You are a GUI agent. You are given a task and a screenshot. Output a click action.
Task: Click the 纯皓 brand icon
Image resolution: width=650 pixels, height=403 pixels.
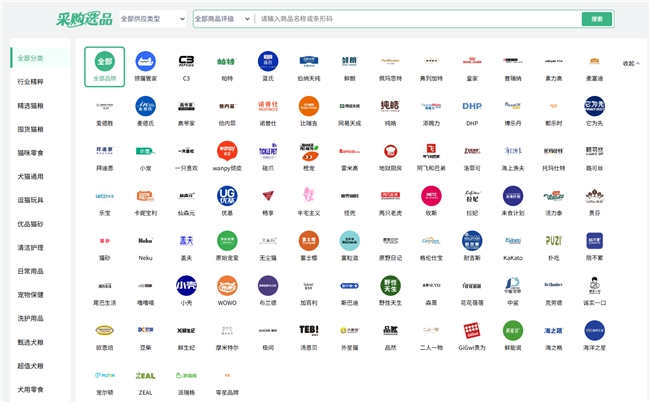click(x=390, y=106)
